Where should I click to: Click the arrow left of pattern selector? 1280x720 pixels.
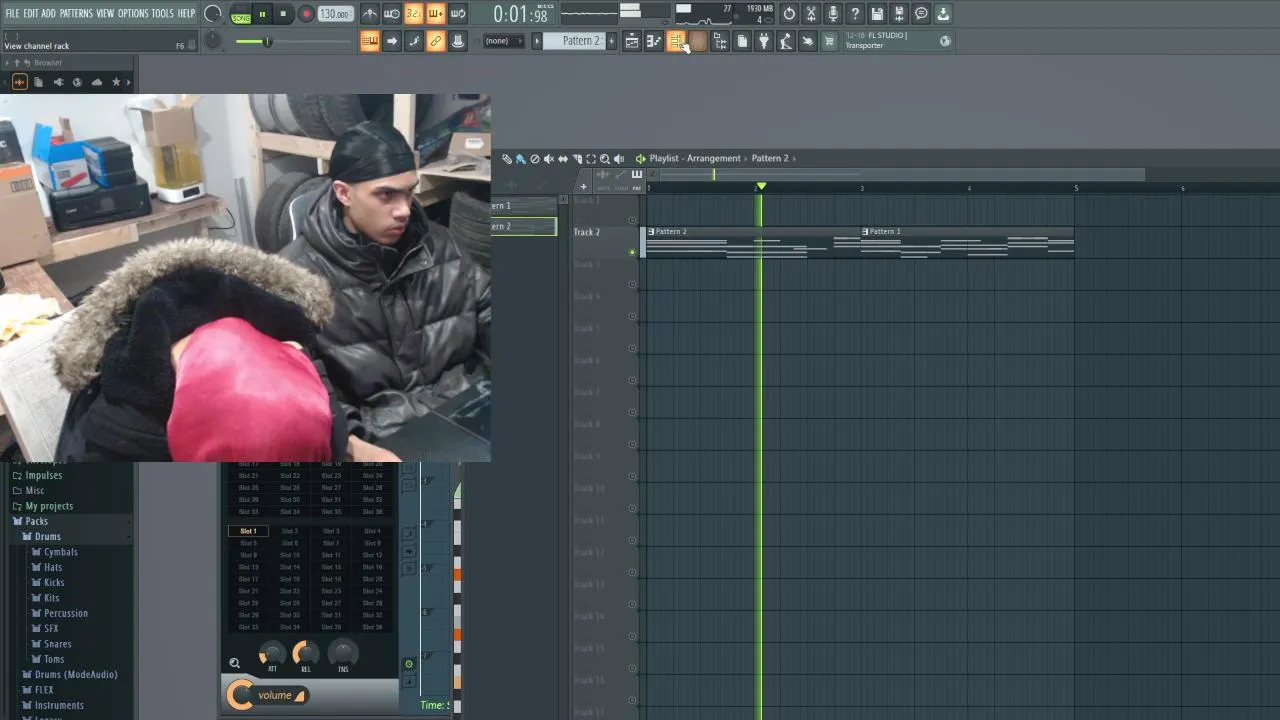tap(537, 41)
